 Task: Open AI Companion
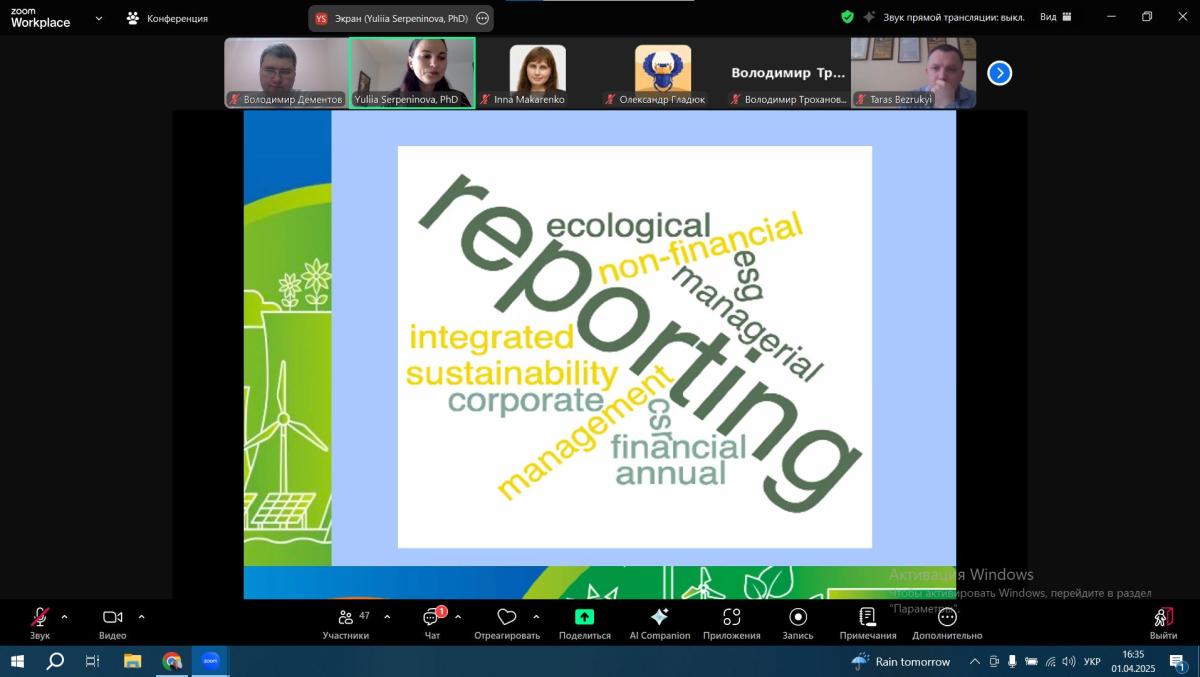coord(659,617)
